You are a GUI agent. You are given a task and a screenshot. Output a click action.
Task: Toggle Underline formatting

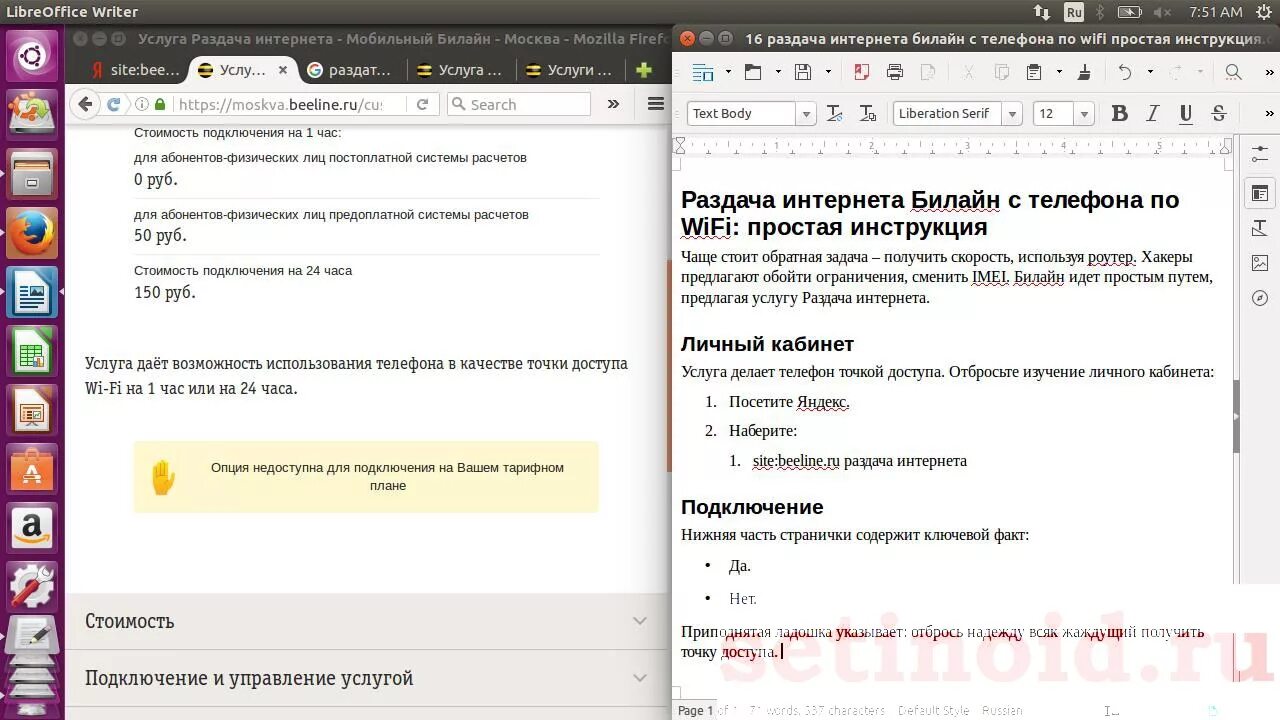pyautogui.click(x=1186, y=113)
